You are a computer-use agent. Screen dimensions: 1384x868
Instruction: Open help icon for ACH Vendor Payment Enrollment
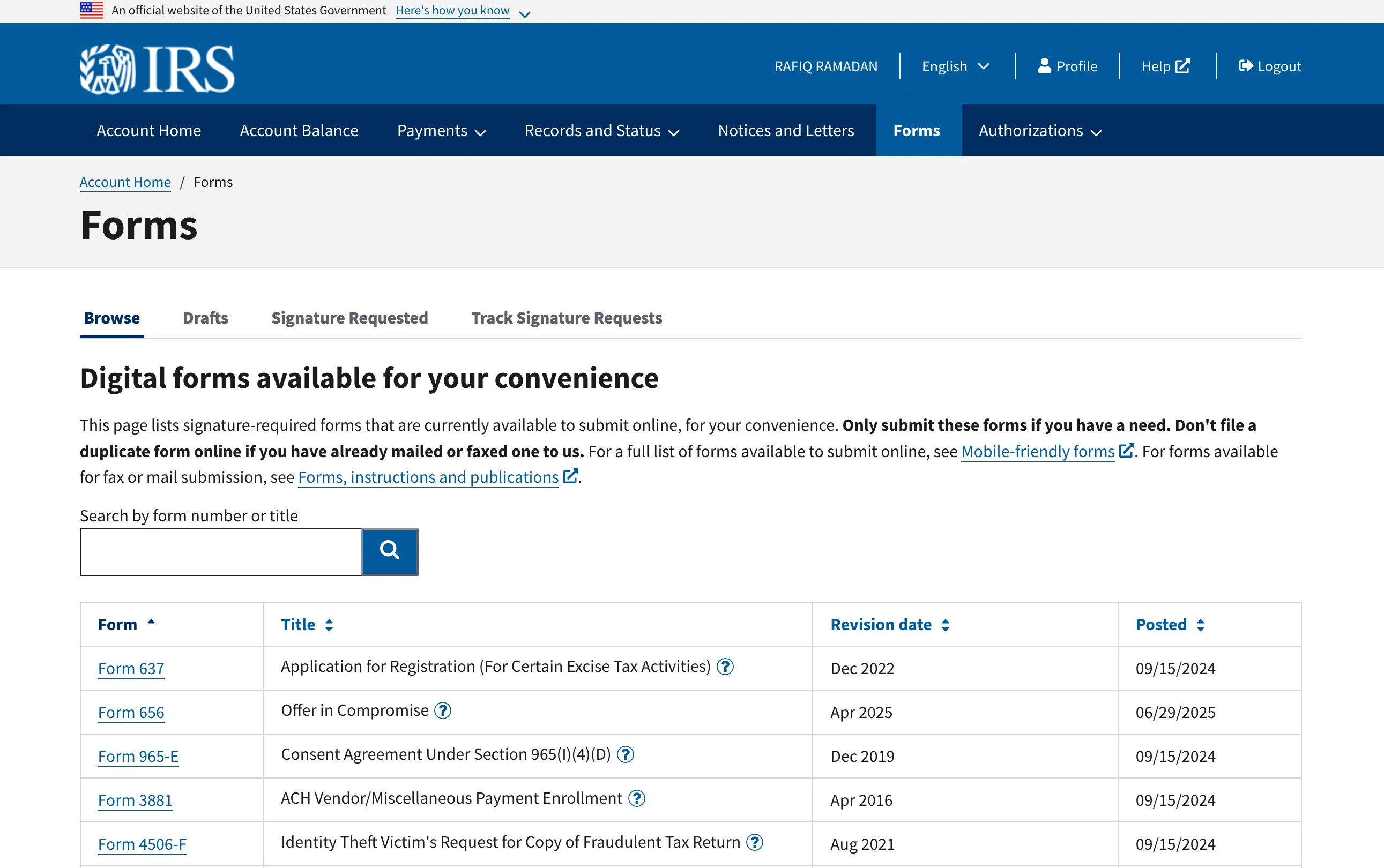[637, 797]
